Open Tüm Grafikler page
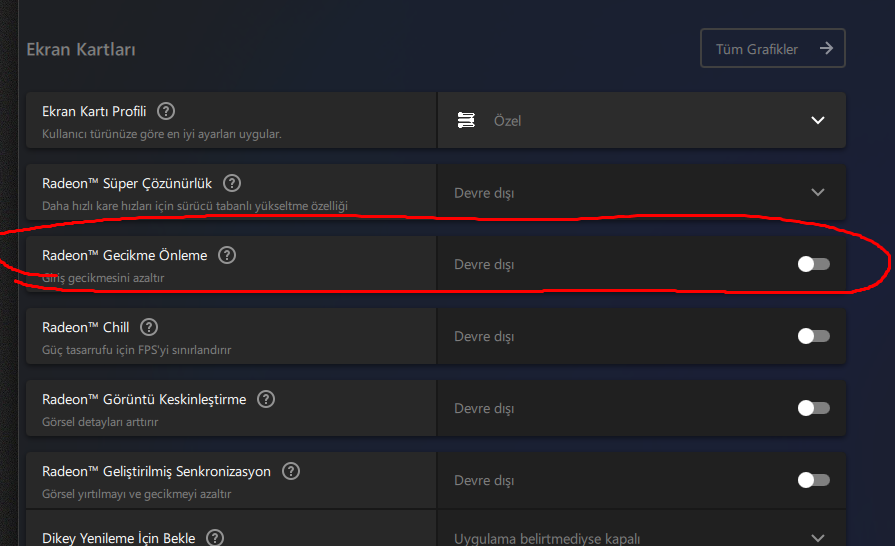 click(773, 48)
